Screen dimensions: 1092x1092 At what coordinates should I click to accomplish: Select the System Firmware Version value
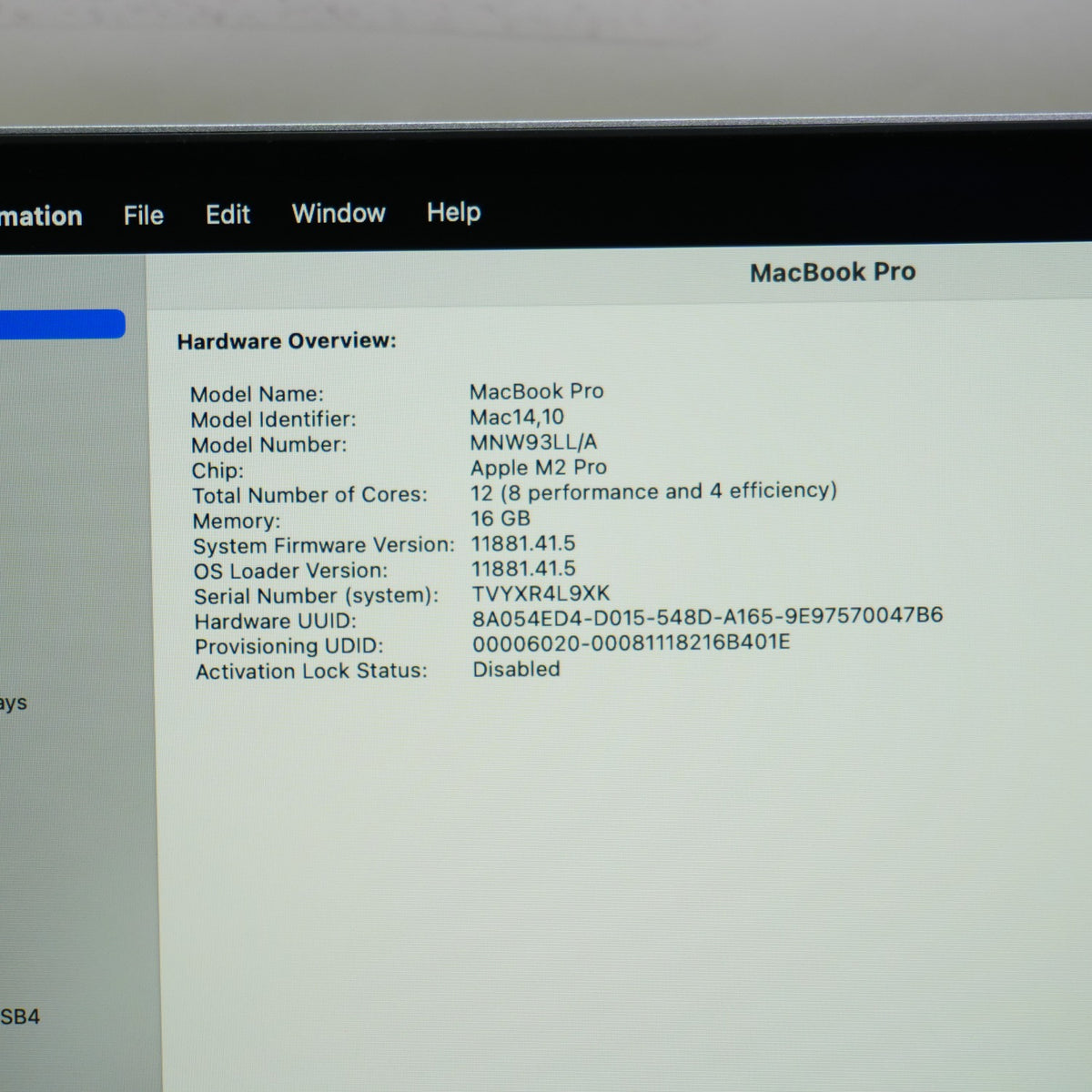pos(523,543)
